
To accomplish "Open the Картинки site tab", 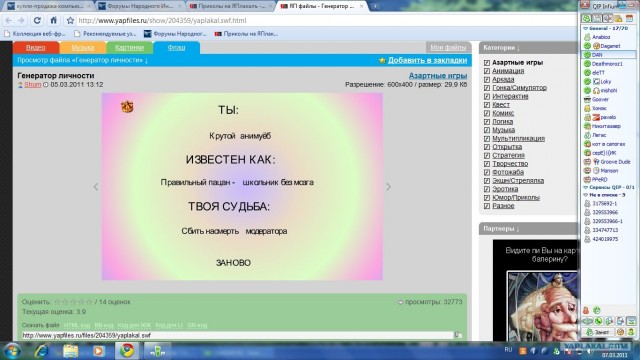I will 129,48.
